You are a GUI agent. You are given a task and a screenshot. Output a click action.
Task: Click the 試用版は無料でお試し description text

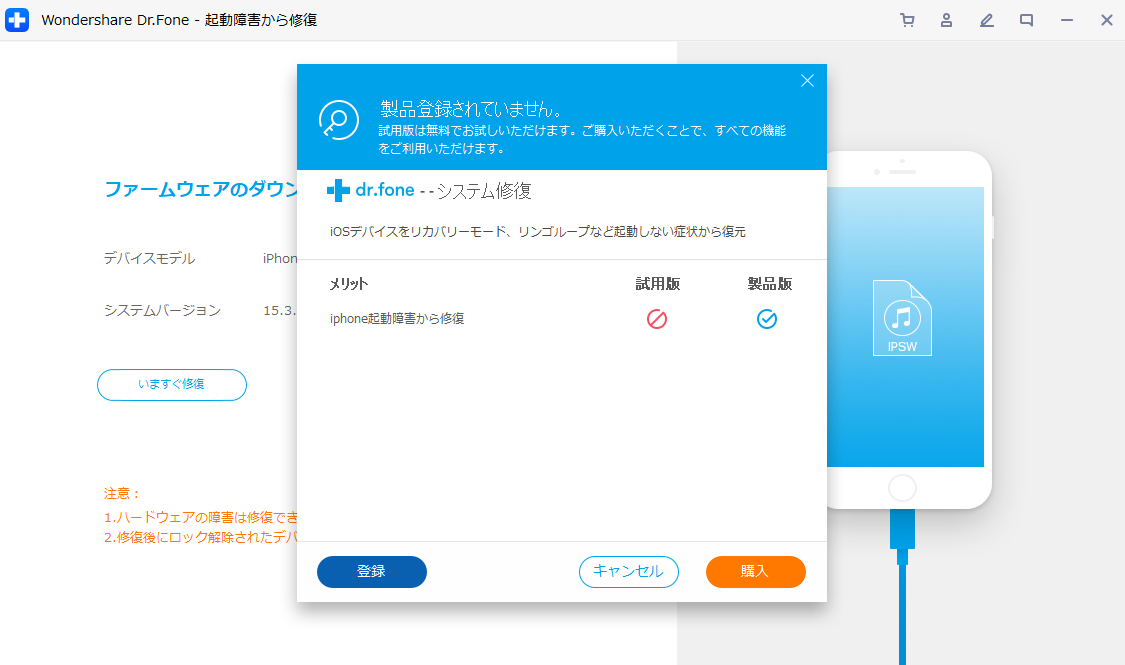point(582,140)
